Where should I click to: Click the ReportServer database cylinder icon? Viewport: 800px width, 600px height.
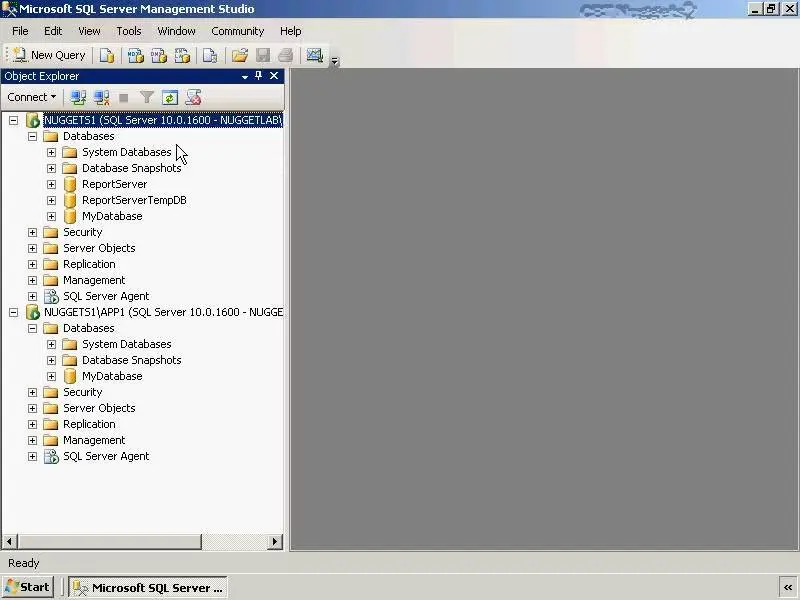pyautogui.click(x=70, y=184)
